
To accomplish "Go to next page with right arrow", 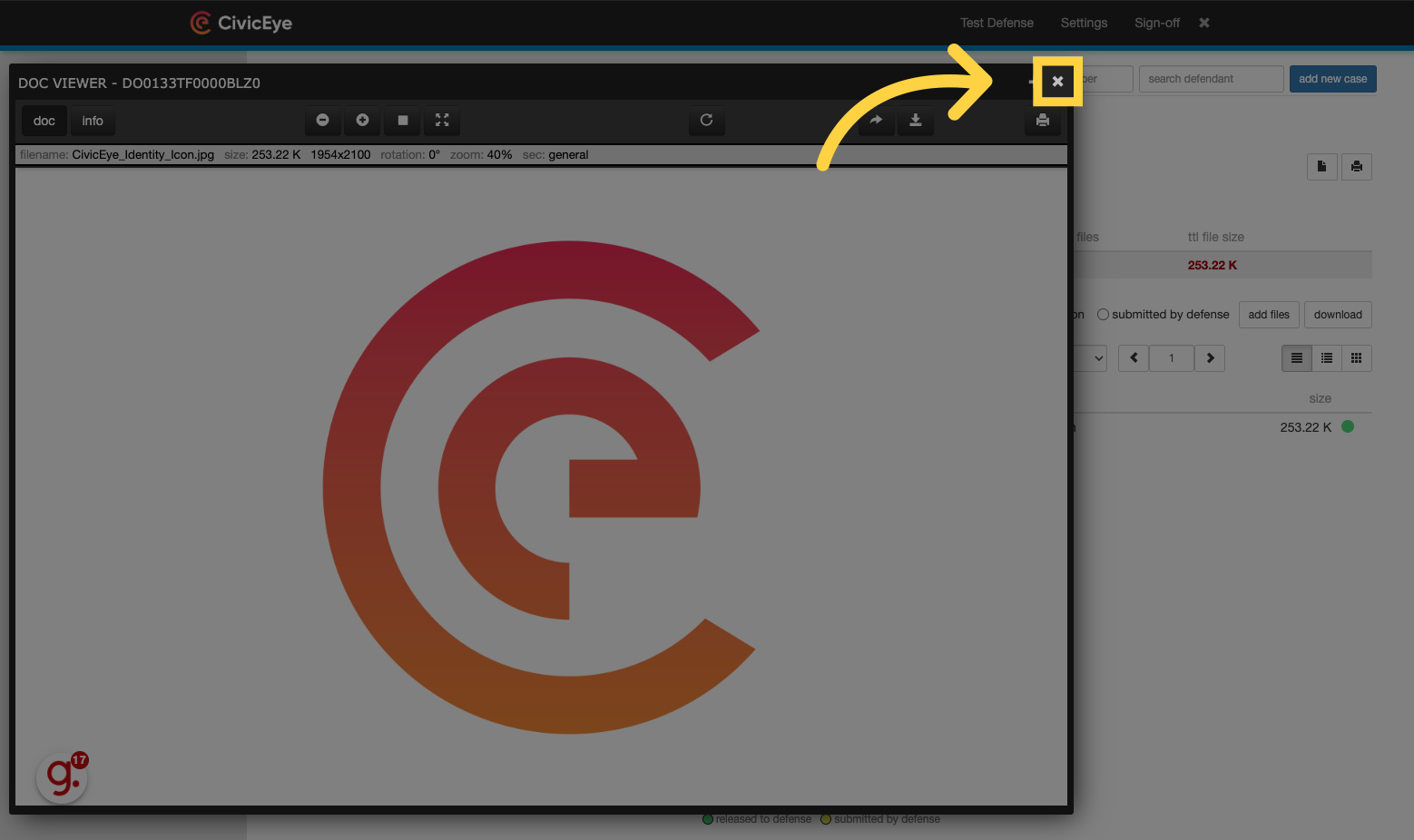I will (1210, 358).
